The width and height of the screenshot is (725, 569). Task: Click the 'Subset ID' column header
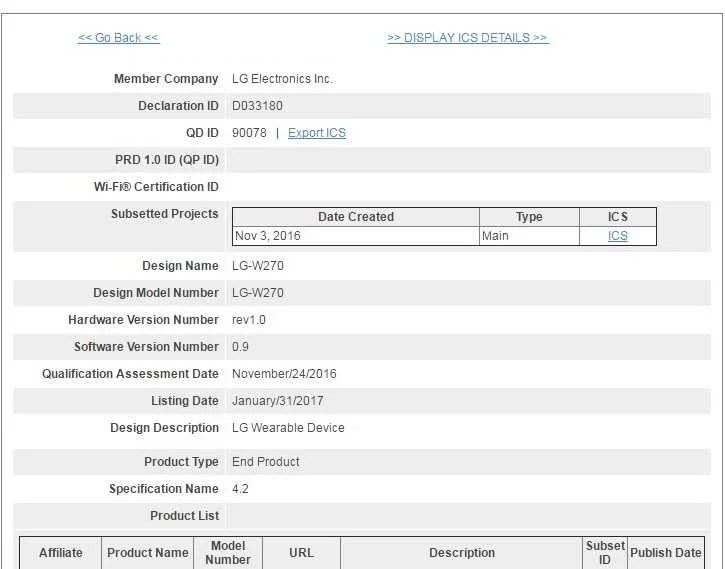(x=605, y=553)
